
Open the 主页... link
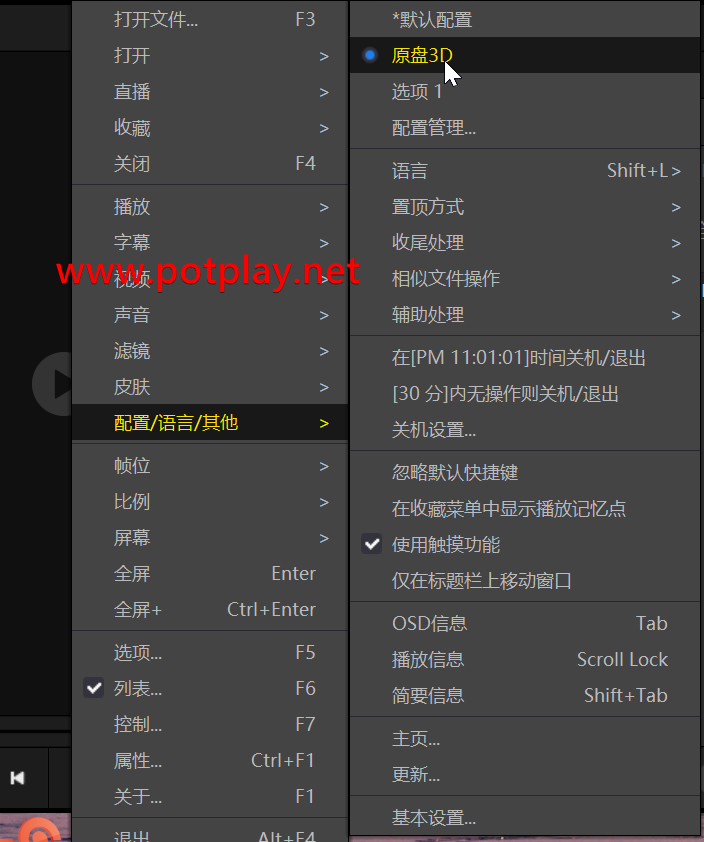coord(525,739)
